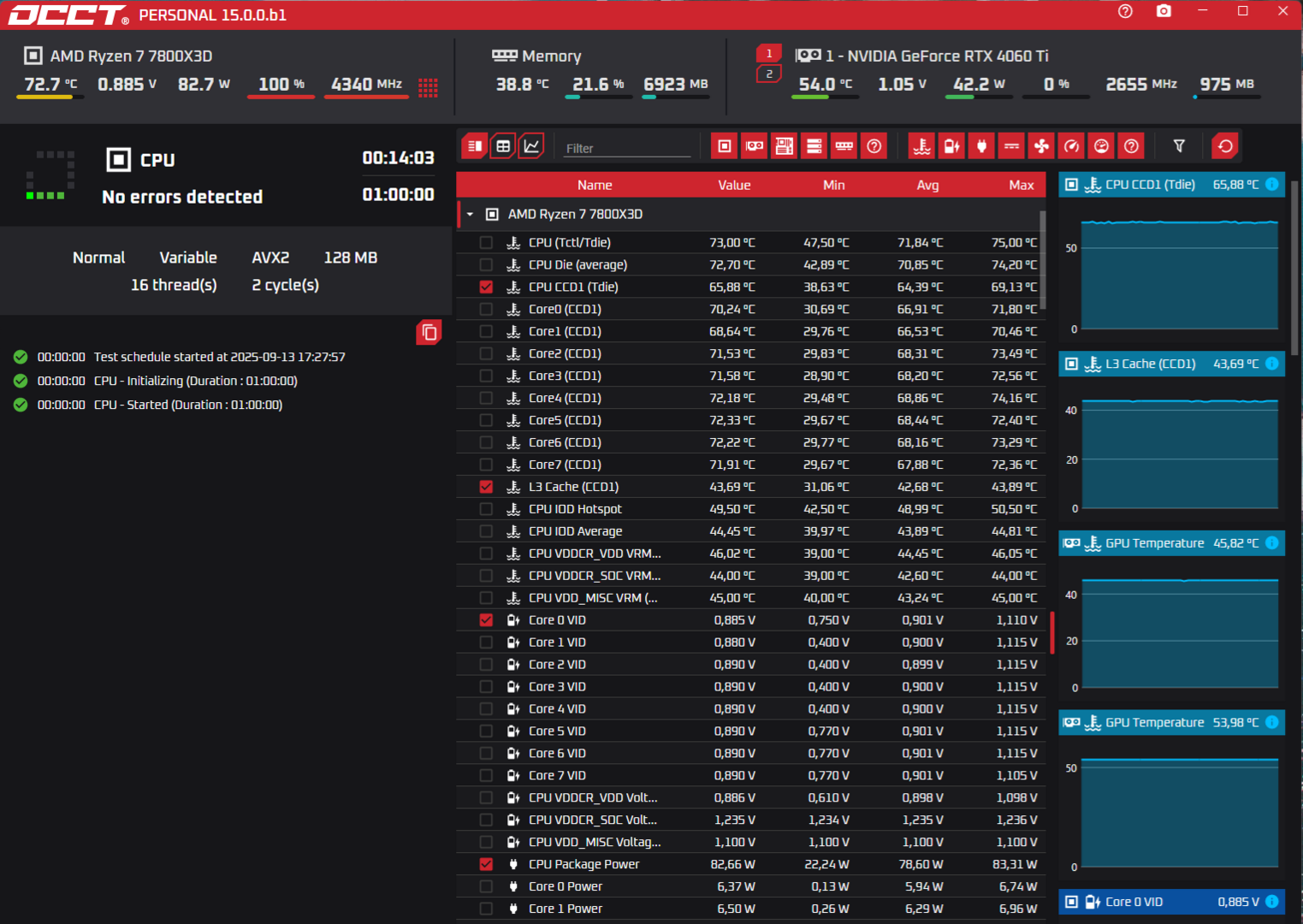Reset sensor min/max values with circular arrow
1303x924 pixels.
[1225, 146]
